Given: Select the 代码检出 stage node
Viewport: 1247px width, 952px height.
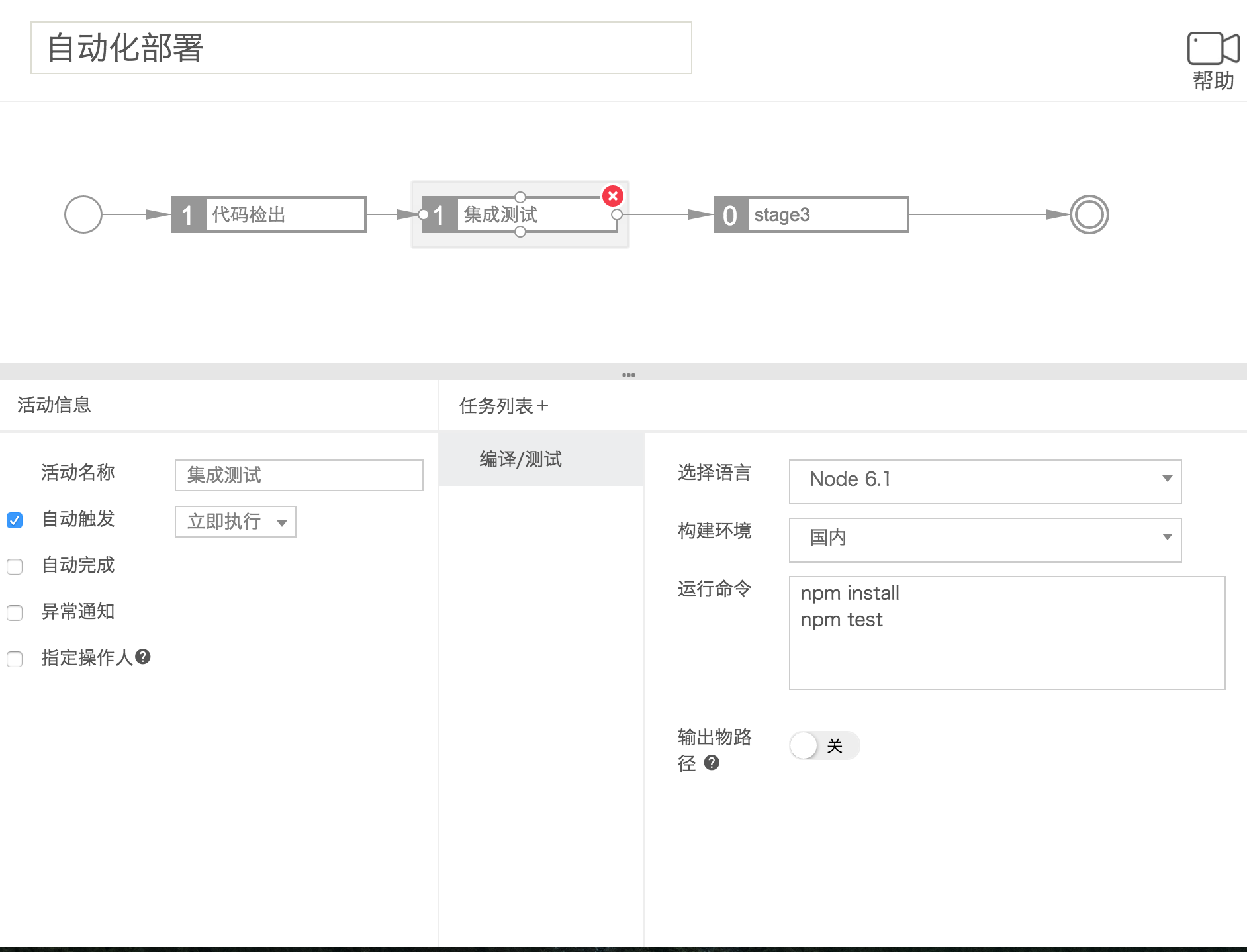Looking at the screenshot, I should coord(268,214).
